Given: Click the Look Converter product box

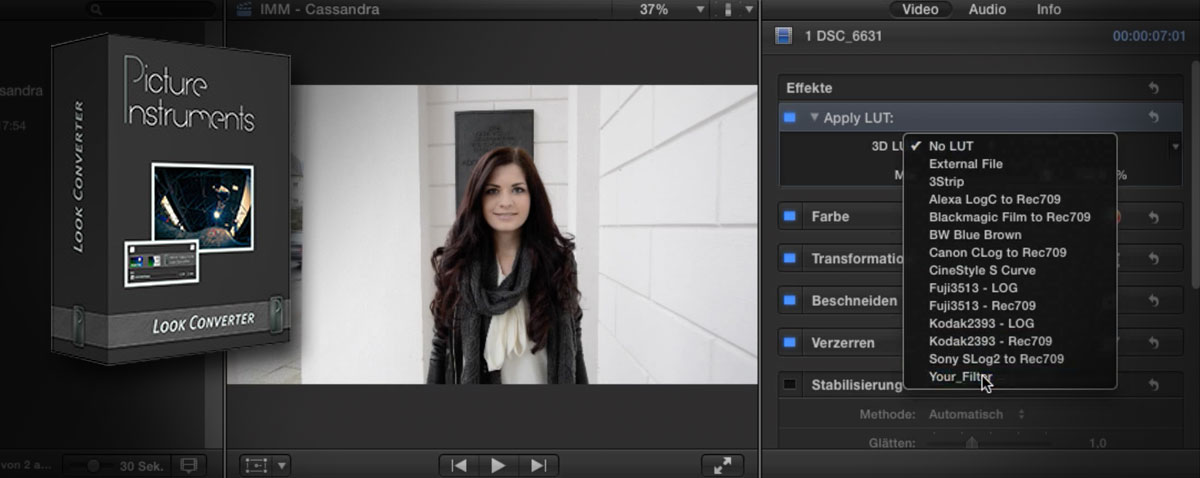Looking at the screenshot, I should 170,200.
